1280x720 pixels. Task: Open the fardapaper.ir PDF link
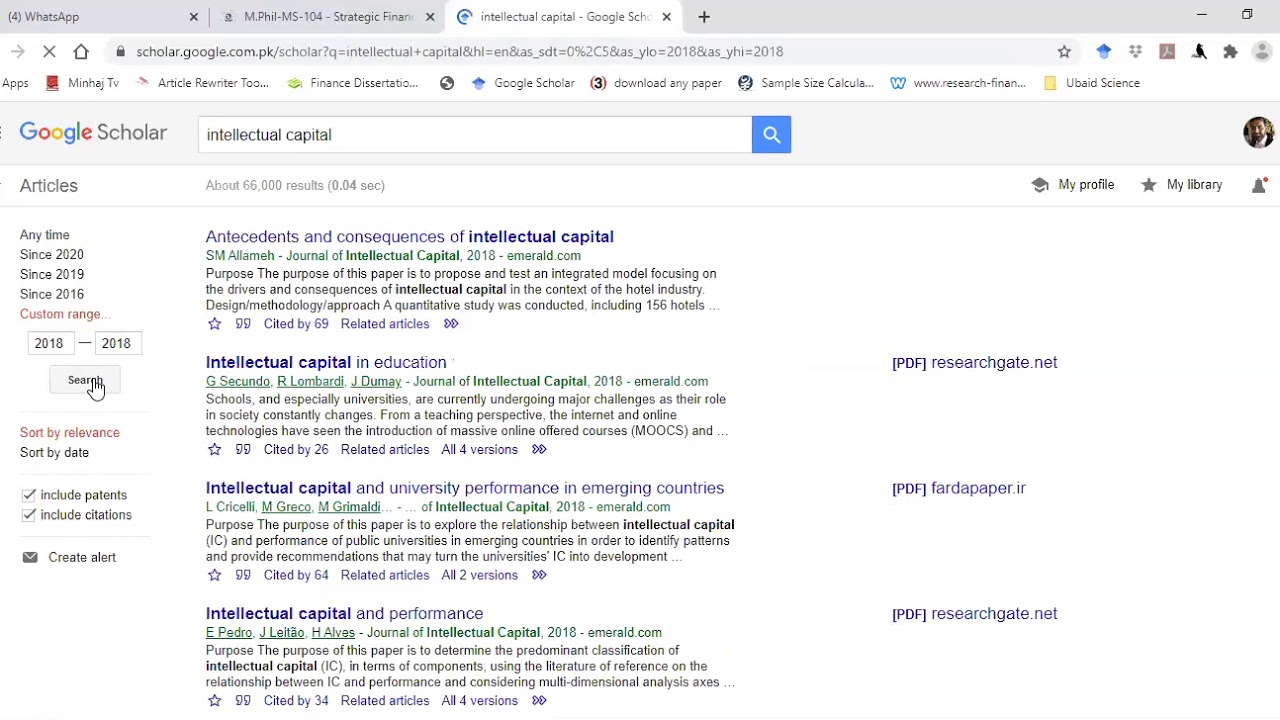click(x=959, y=488)
